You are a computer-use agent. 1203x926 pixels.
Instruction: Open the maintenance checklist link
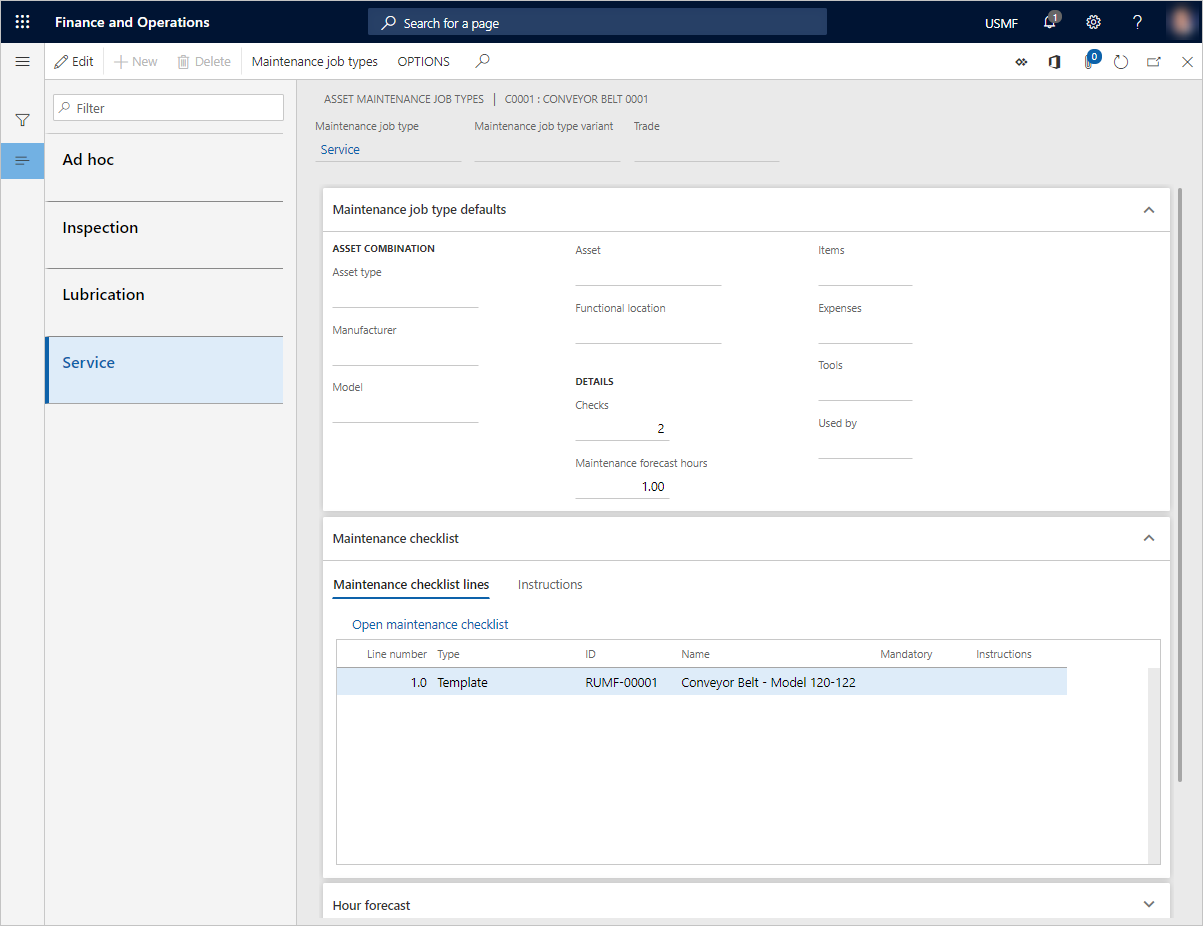click(x=430, y=624)
